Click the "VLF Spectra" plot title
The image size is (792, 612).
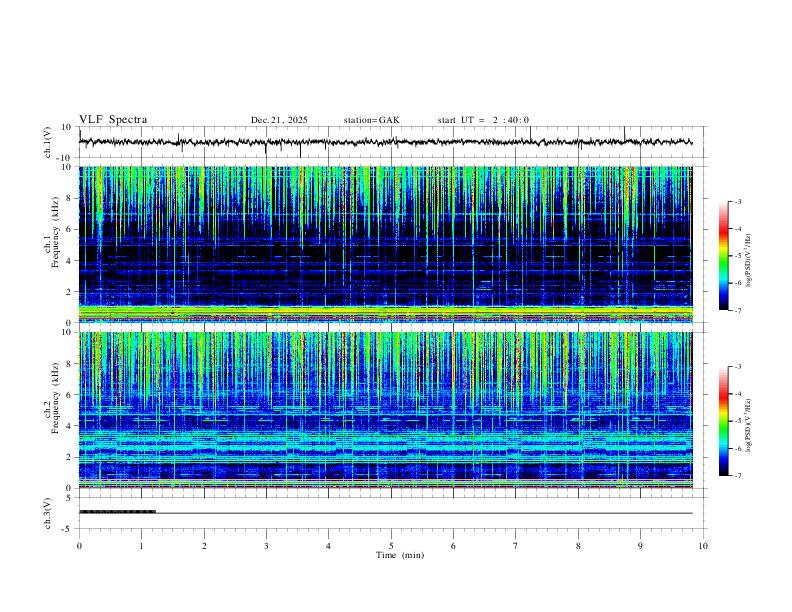[113, 120]
